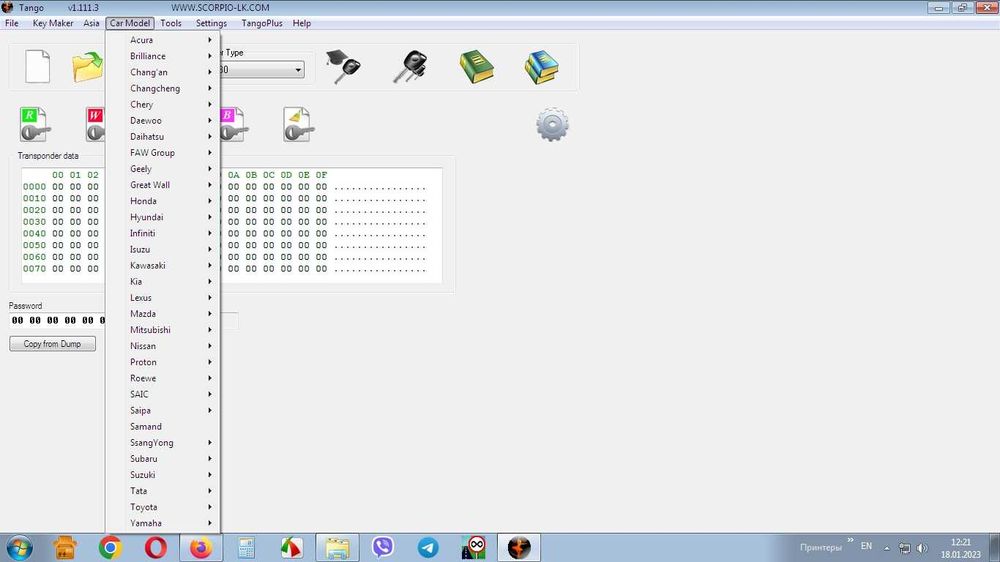Expand the Changcheng submenu
The width and height of the screenshot is (1000, 562).
(x=163, y=88)
